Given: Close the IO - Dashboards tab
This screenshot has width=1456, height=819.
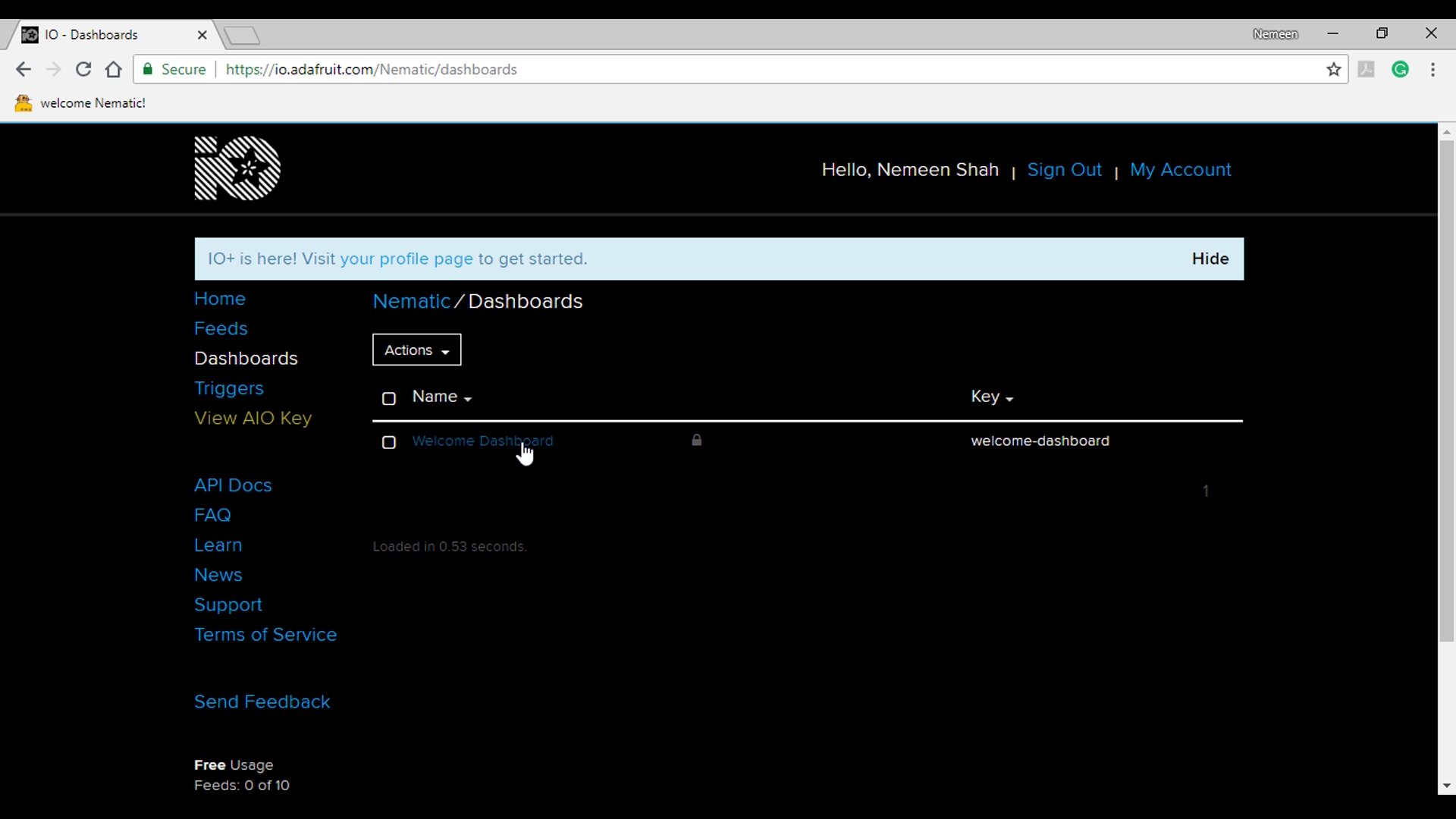Looking at the screenshot, I should (x=202, y=35).
